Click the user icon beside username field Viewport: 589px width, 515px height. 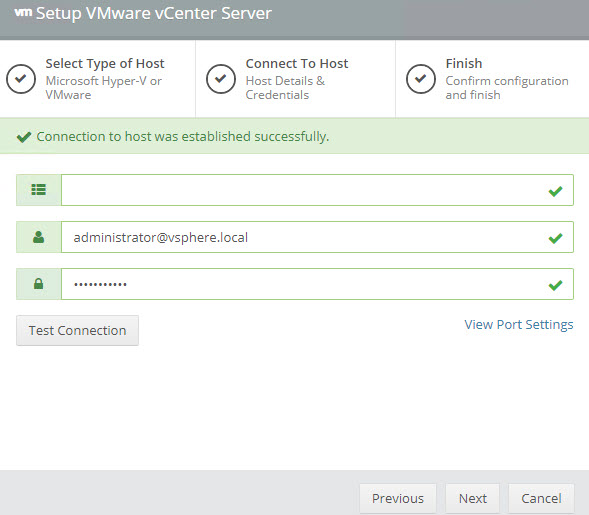38,237
